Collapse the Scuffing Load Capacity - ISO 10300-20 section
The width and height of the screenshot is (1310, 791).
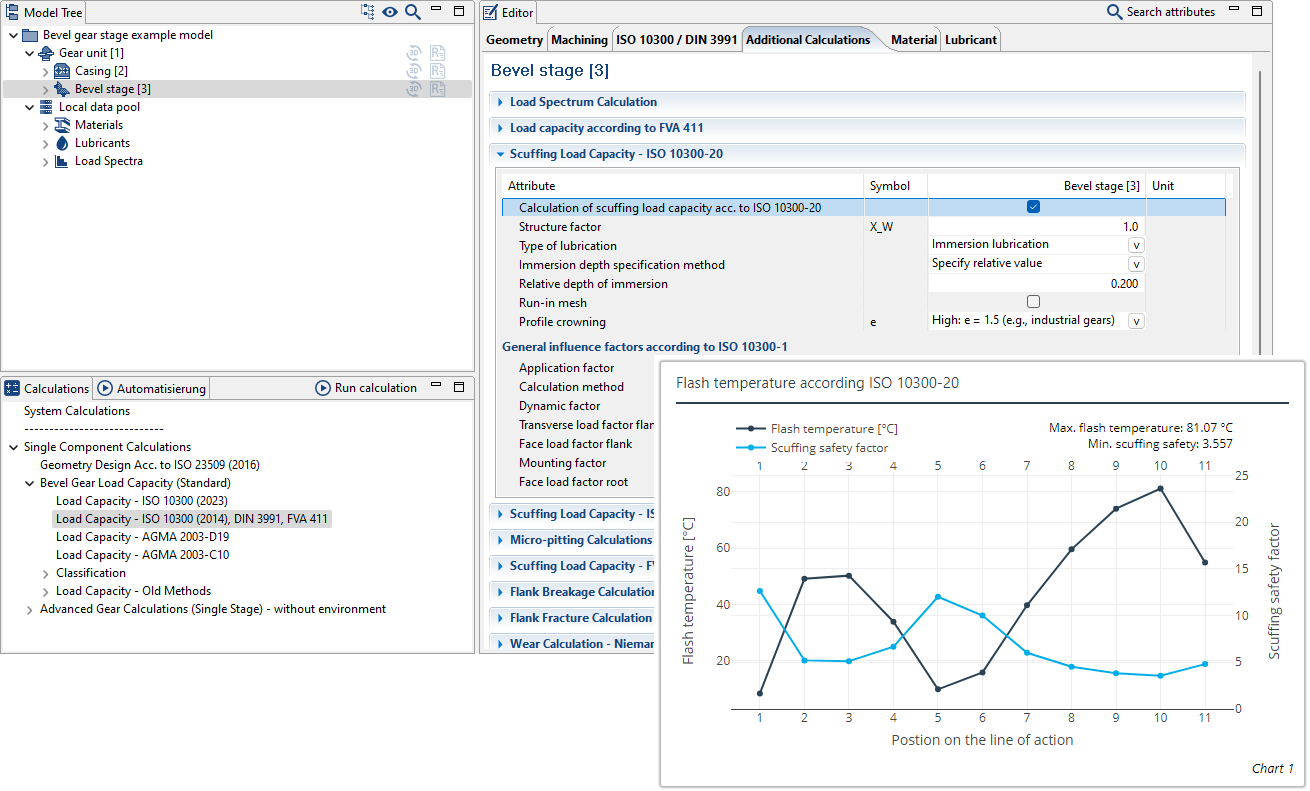coord(500,153)
